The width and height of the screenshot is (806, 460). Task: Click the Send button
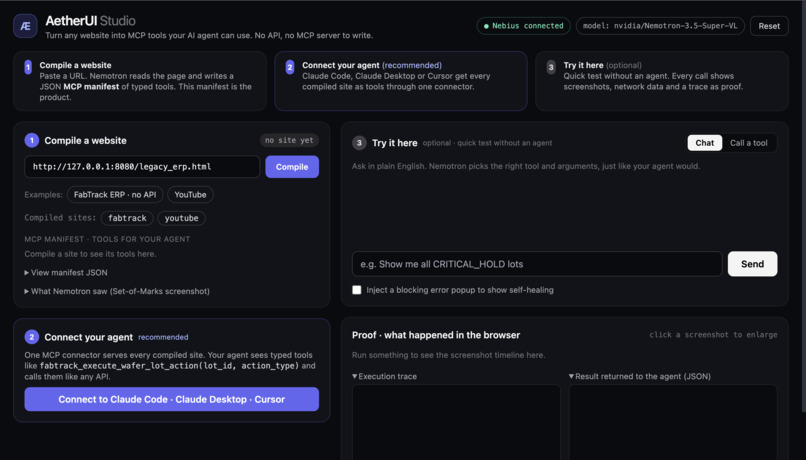click(753, 264)
